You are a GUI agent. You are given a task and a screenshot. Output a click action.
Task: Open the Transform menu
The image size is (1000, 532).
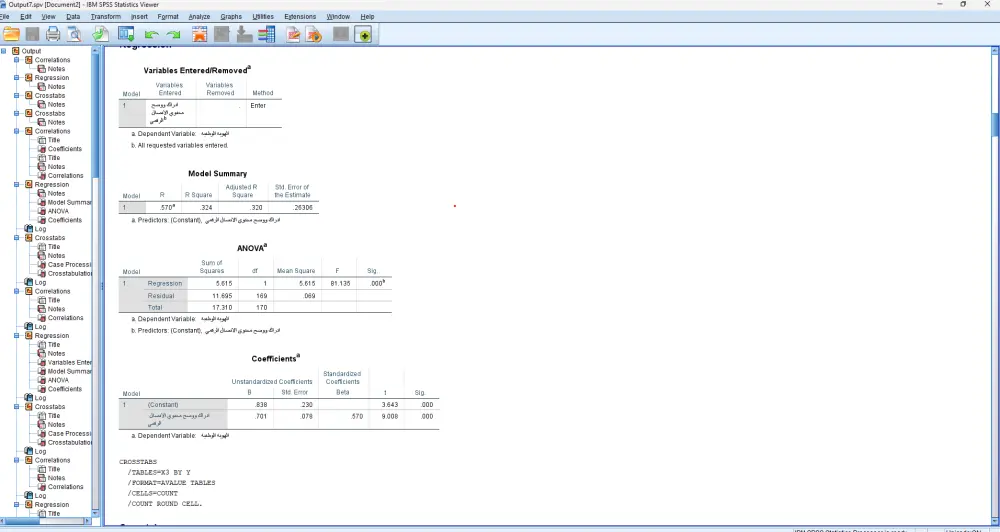click(x=105, y=17)
